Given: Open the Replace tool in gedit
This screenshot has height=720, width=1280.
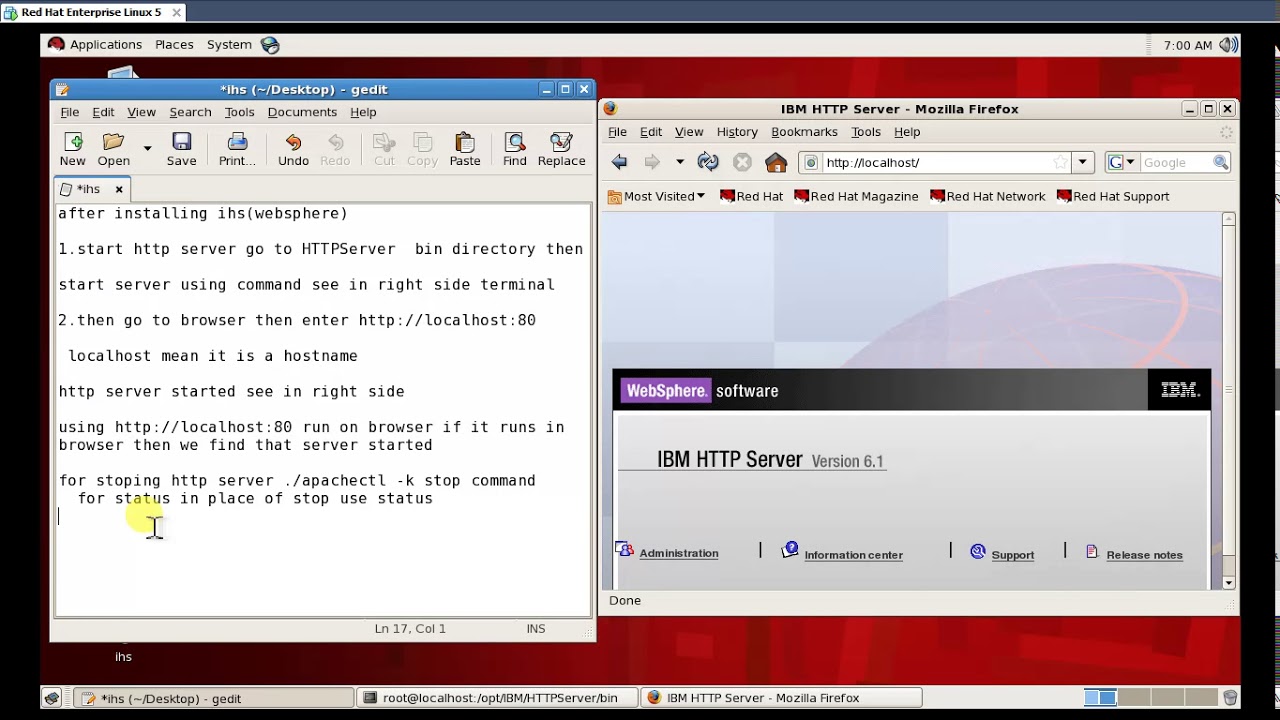Looking at the screenshot, I should pyautogui.click(x=561, y=149).
